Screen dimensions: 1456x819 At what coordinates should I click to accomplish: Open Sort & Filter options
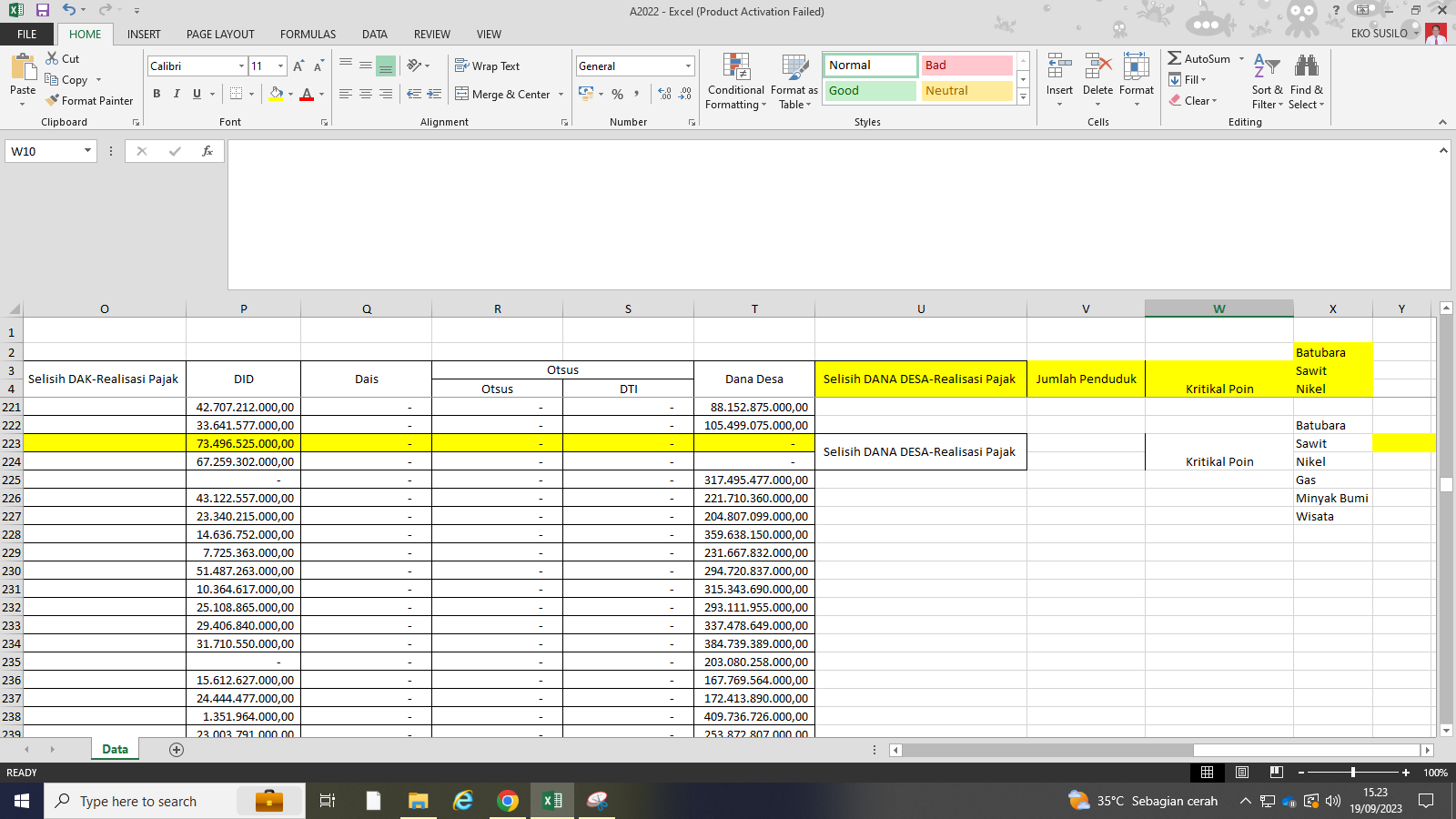click(x=1267, y=81)
